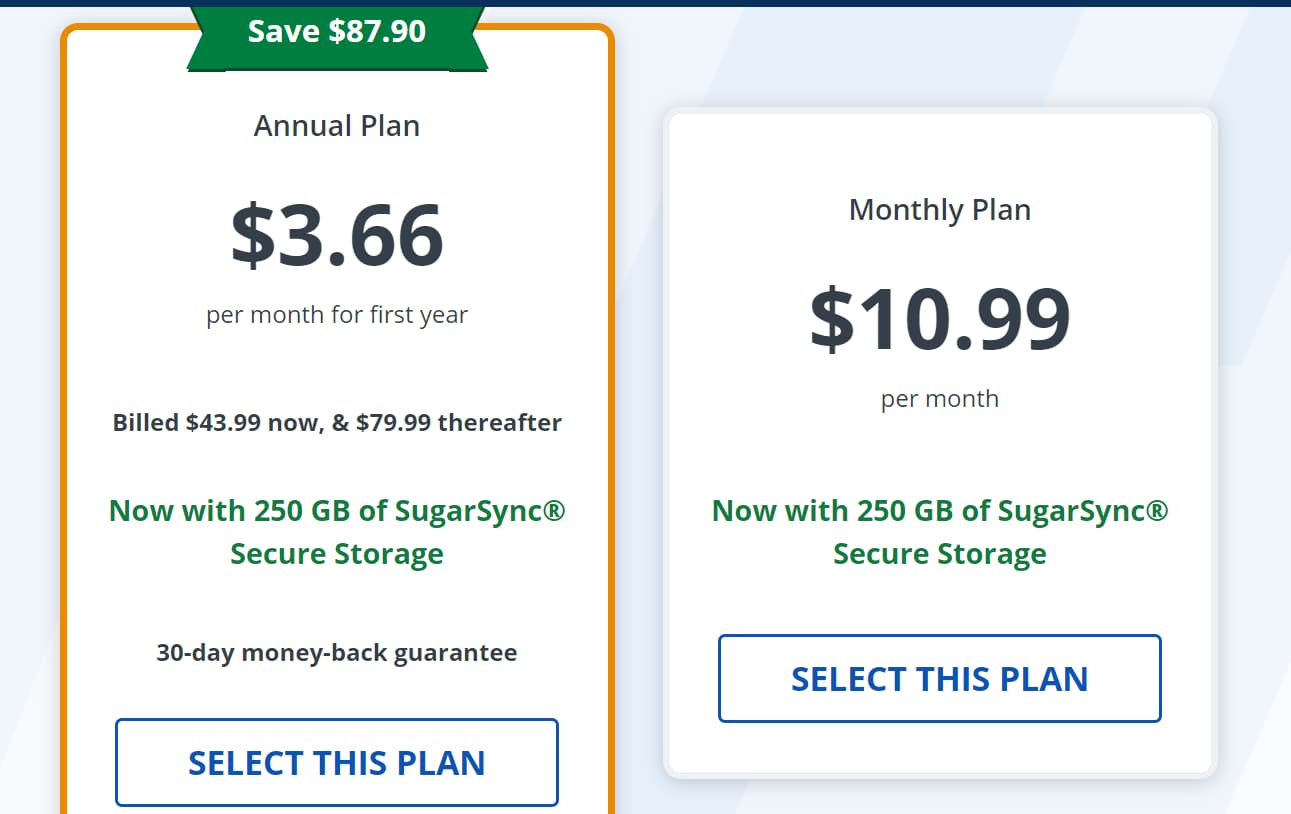The image size is (1291, 814).
Task: Click the $10.99 price
Action: click(939, 320)
